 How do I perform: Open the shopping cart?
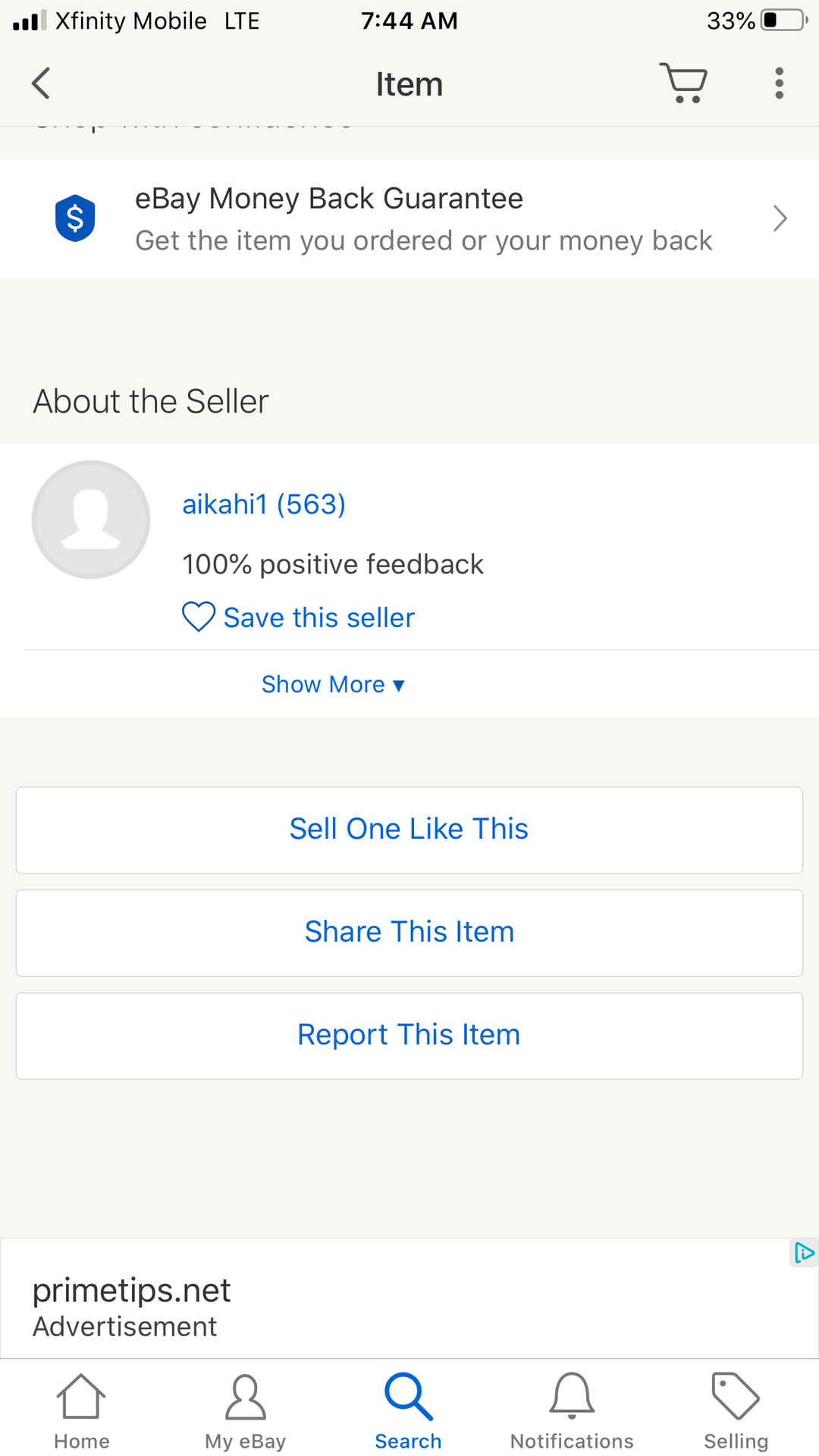point(683,83)
